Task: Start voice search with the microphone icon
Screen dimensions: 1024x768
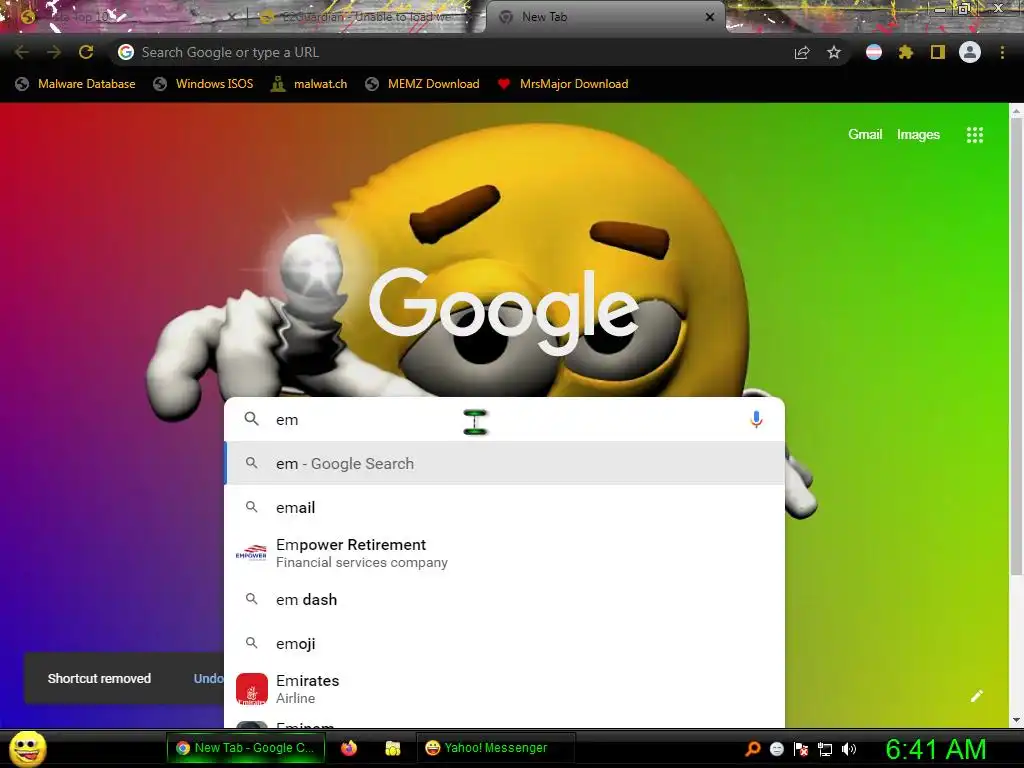Action: tap(756, 419)
